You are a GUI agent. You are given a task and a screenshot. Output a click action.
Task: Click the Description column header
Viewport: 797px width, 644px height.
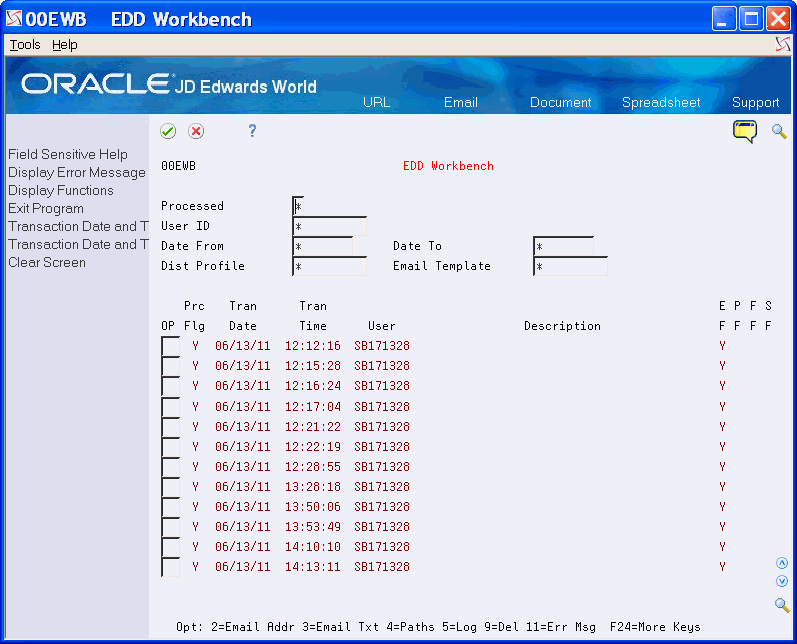coord(562,326)
